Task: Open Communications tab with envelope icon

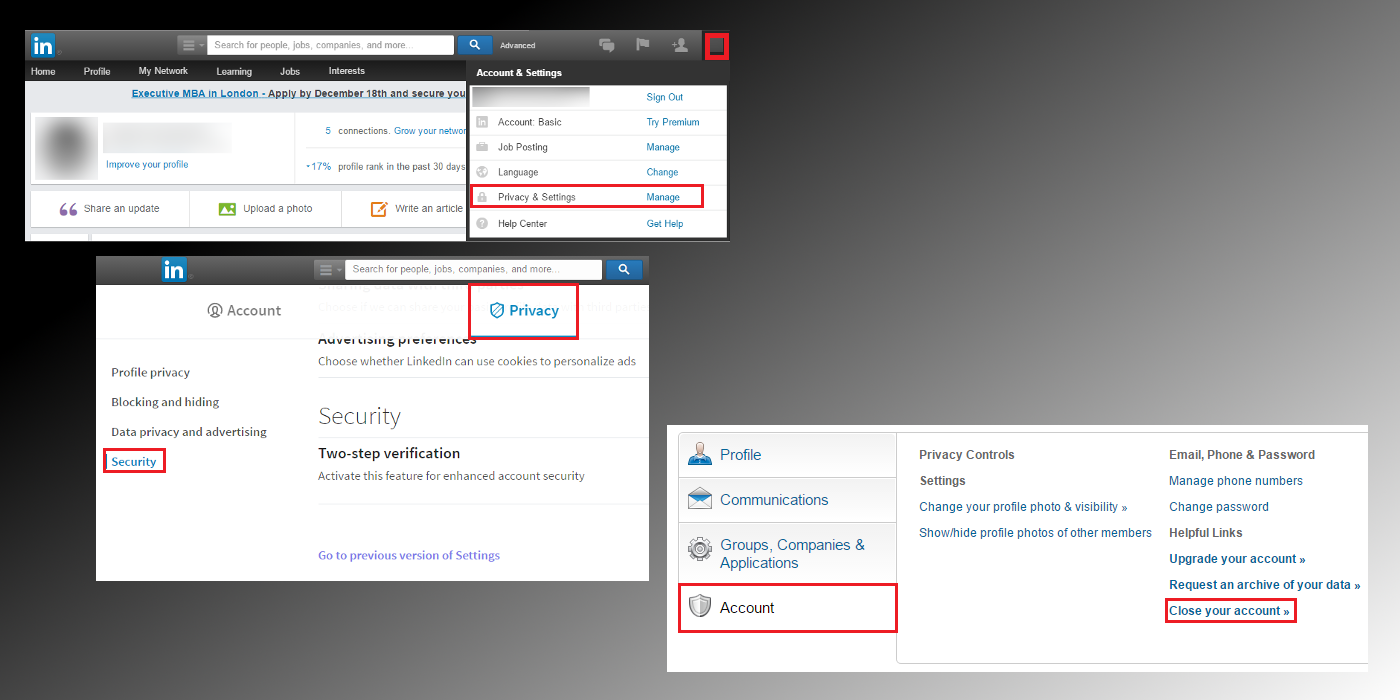Action: pos(788,500)
